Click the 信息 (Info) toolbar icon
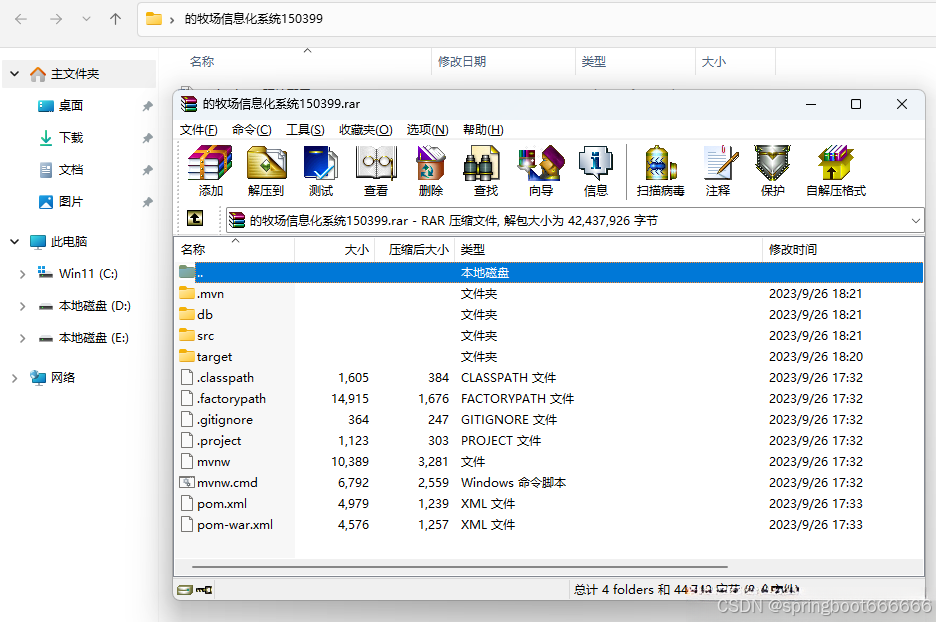Image resolution: width=936 pixels, height=622 pixels. [x=596, y=171]
